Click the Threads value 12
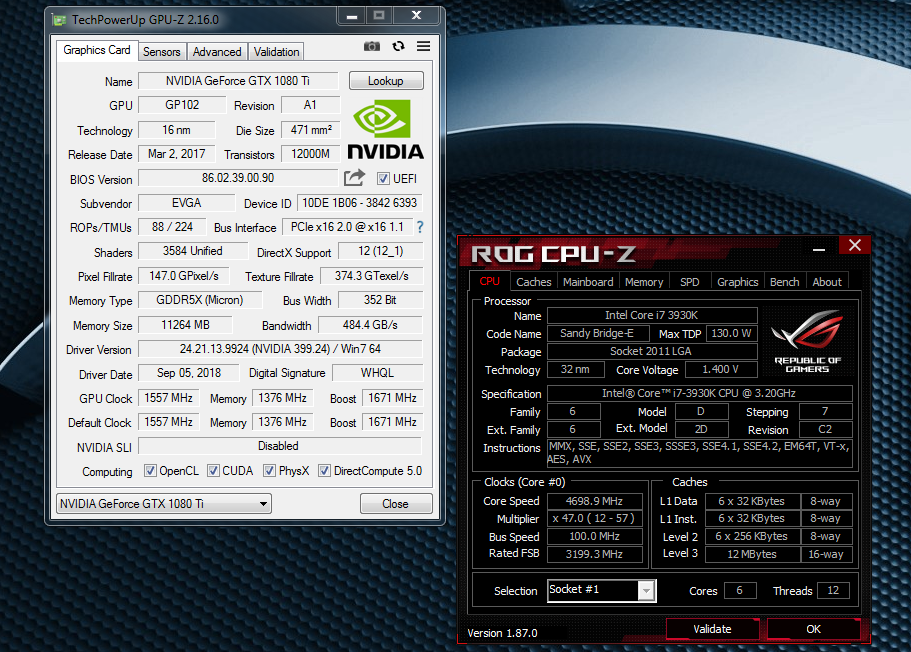This screenshot has width=911, height=652. (833, 590)
